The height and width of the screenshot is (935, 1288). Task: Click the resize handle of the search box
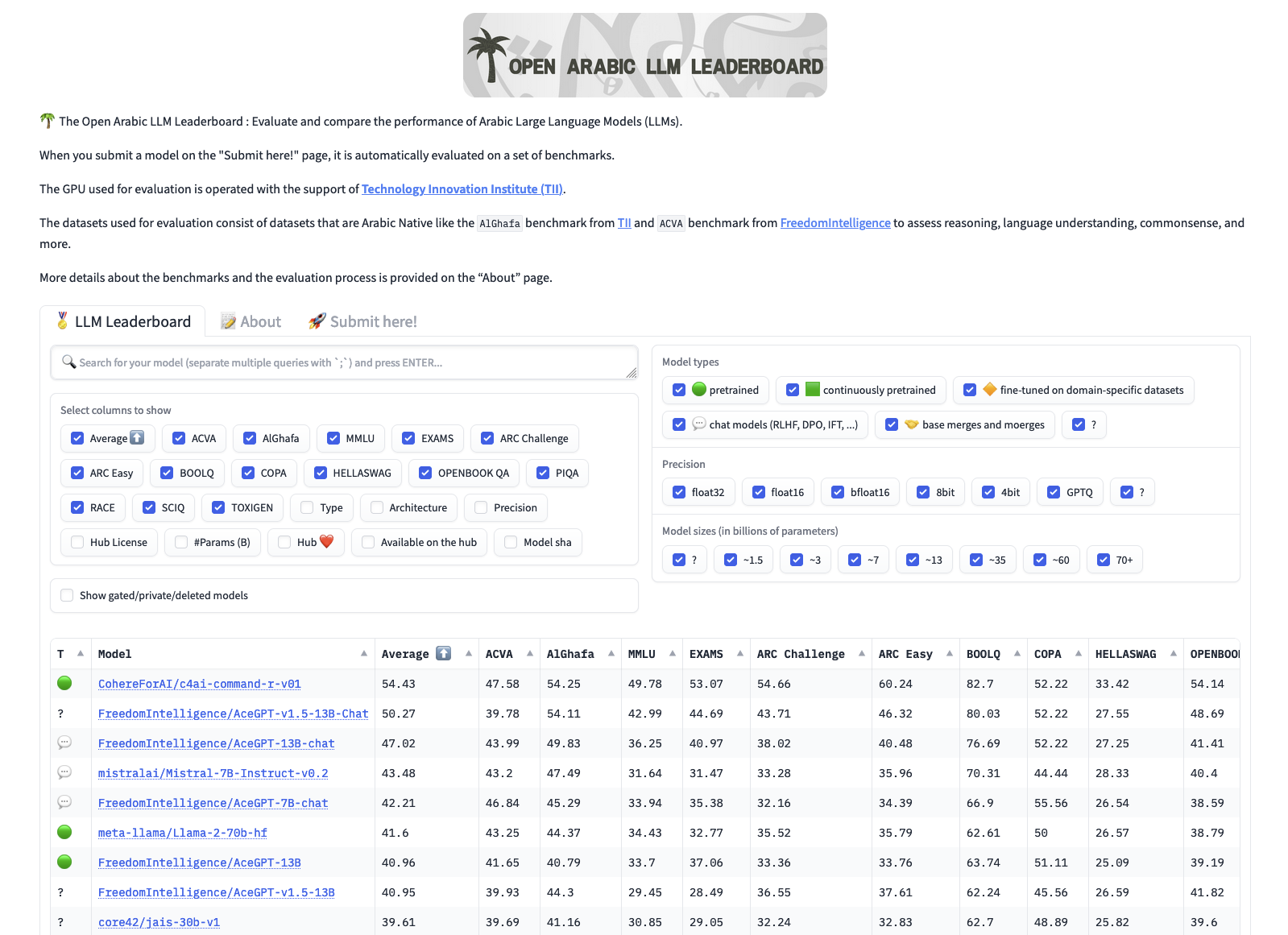[632, 373]
